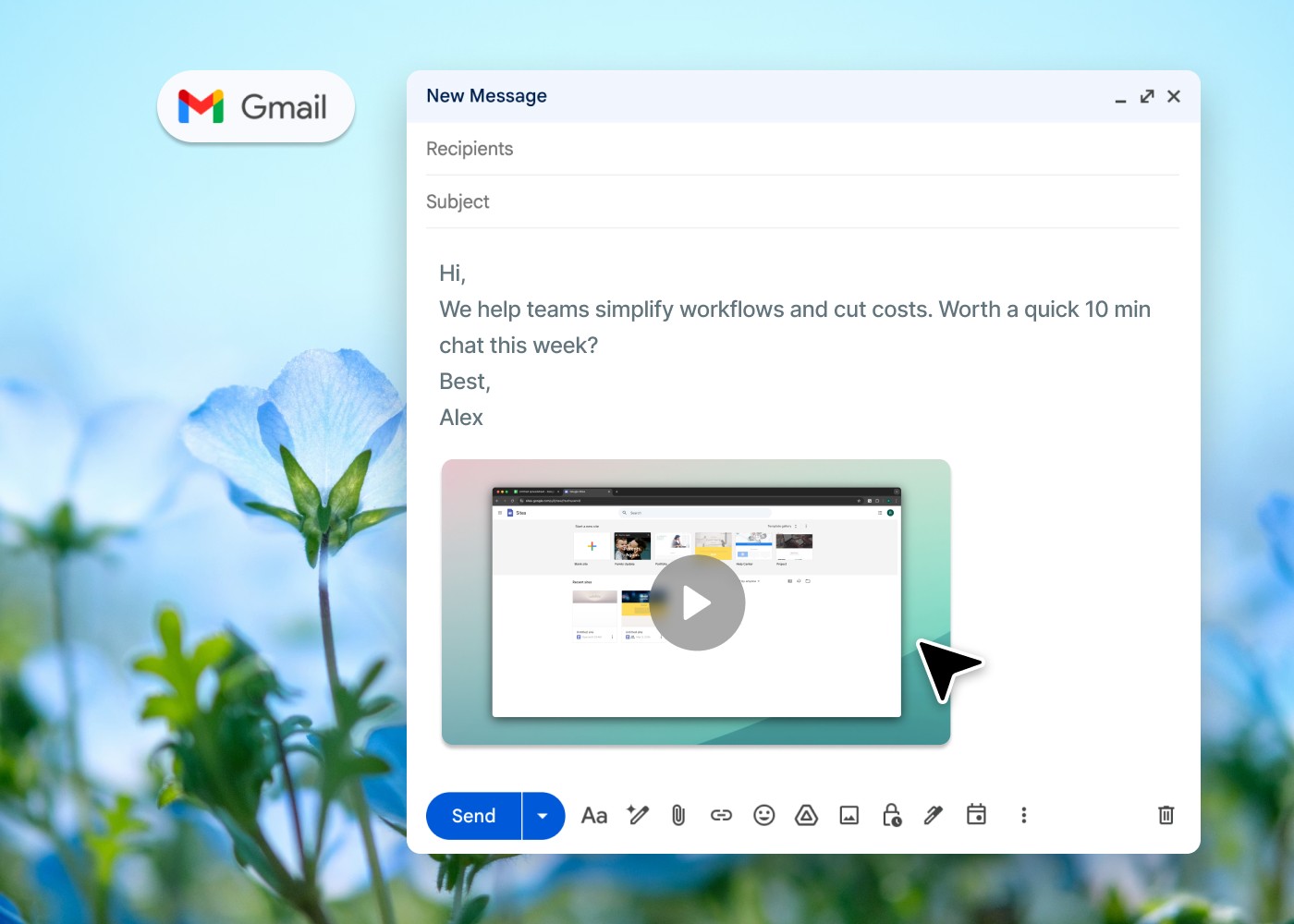Insert signature using the pen icon
Image resolution: width=1294 pixels, height=924 pixels.
point(934,815)
